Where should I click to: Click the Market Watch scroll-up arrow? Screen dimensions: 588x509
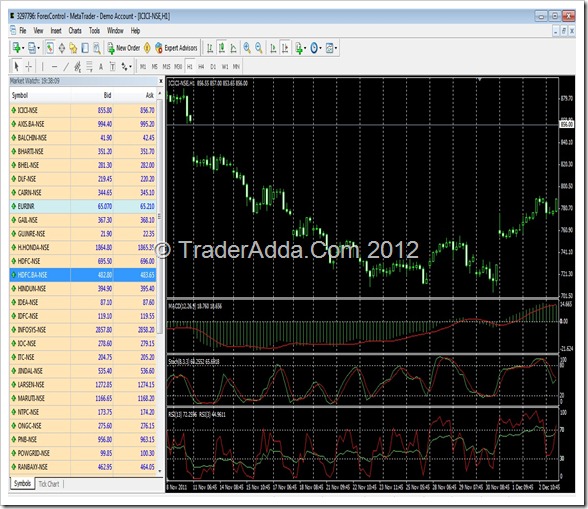tap(160, 93)
